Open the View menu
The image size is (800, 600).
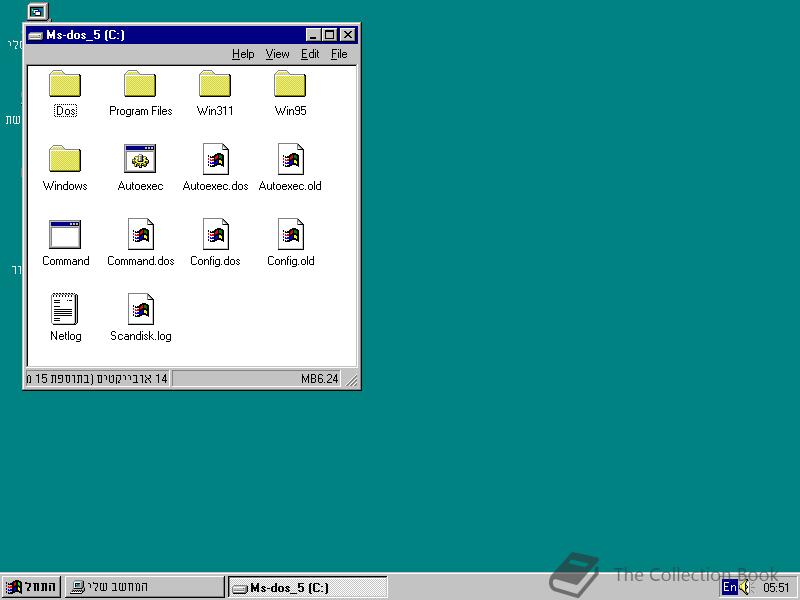278,54
